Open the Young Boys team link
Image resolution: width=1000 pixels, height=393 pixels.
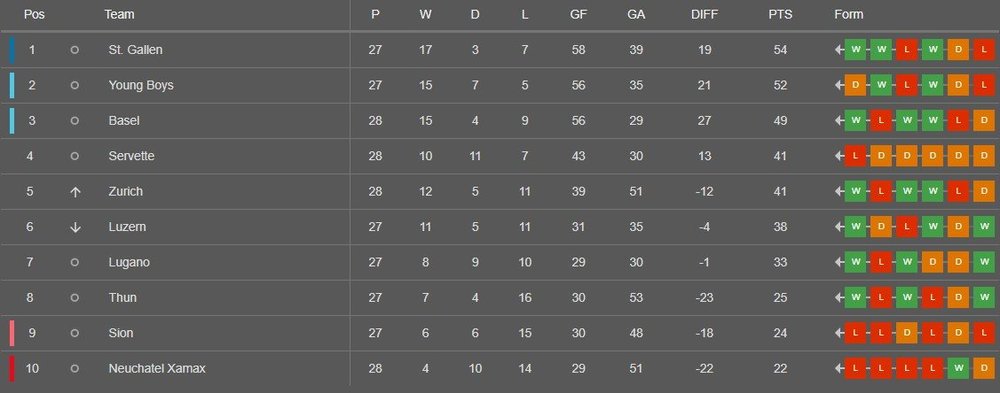tap(141, 85)
